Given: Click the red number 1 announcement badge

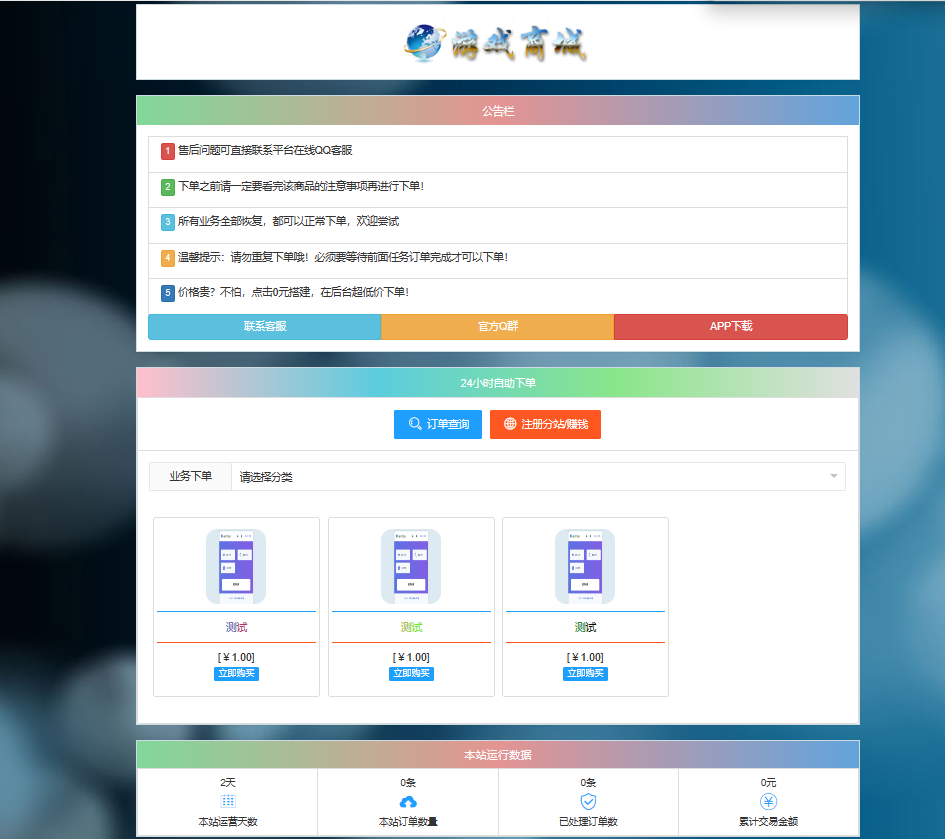Looking at the screenshot, I should [x=168, y=151].
